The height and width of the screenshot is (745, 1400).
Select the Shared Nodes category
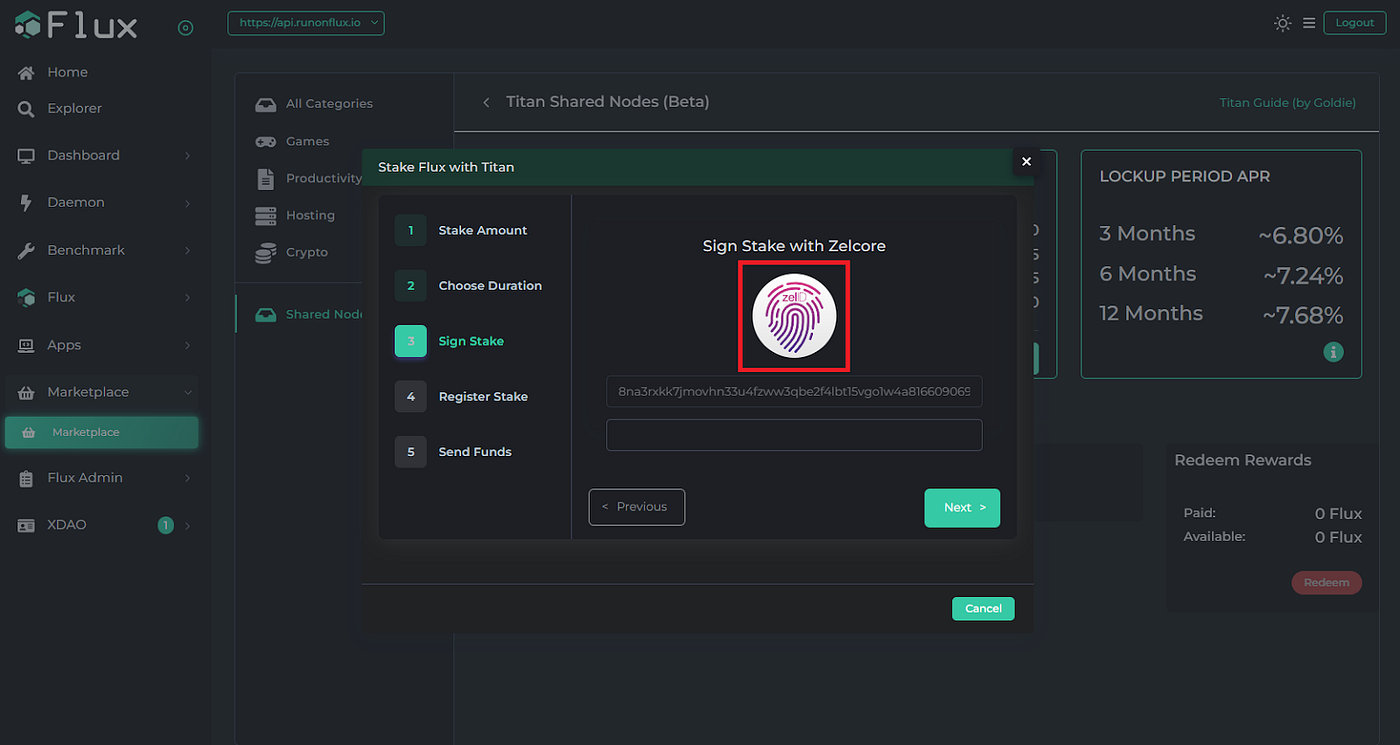[300, 314]
